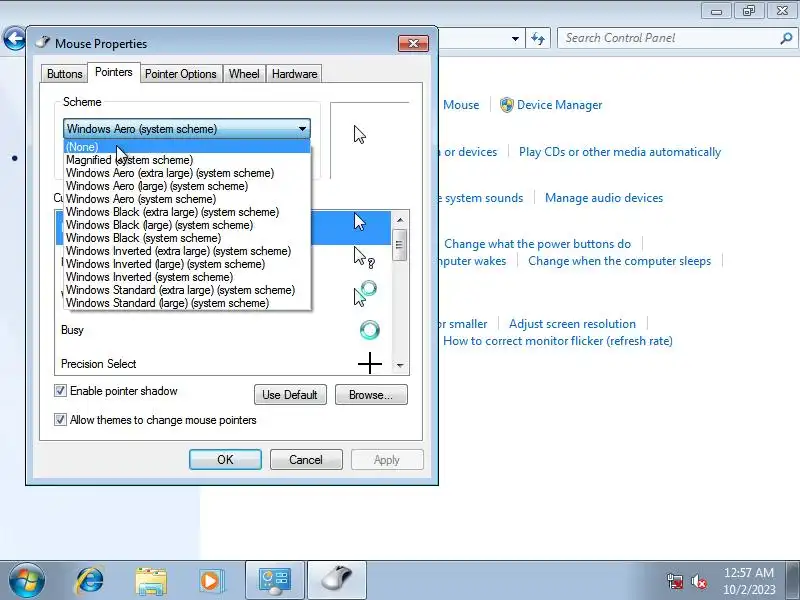This screenshot has height=600, width=800.
Task: Click the search magnifier icon
Action: point(786,38)
